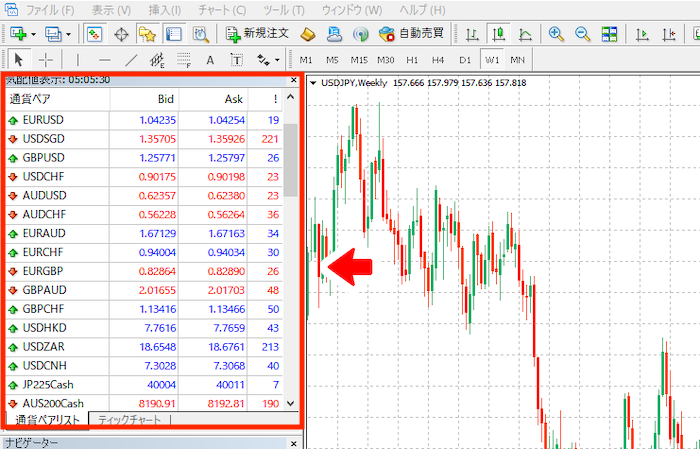Screen dimensions: 700x449
Task: Switch to line chart mode
Action: tap(525, 34)
